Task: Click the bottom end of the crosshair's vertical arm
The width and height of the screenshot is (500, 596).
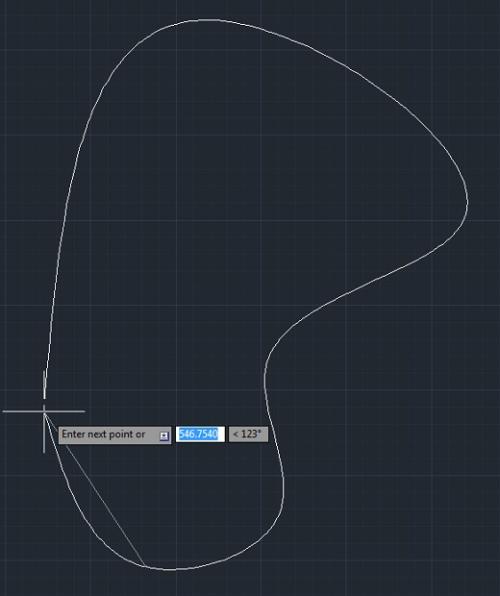Action: pos(44,452)
